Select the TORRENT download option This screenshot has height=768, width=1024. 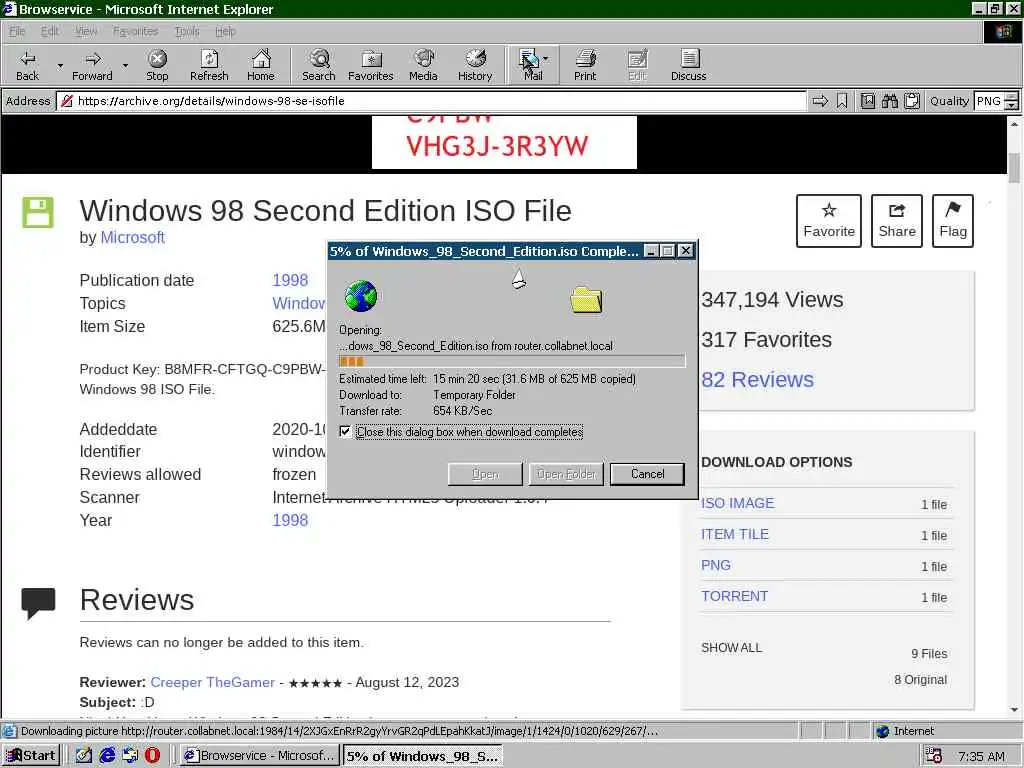click(x=734, y=596)
